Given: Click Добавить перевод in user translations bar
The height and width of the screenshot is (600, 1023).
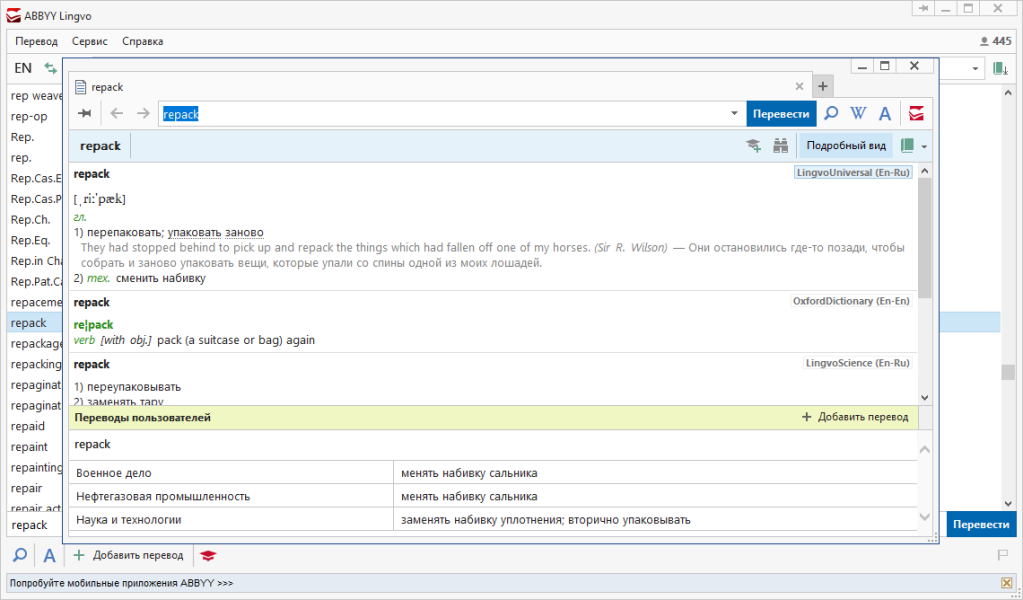Looking at the screenshot, I should [x=855, y=417].
